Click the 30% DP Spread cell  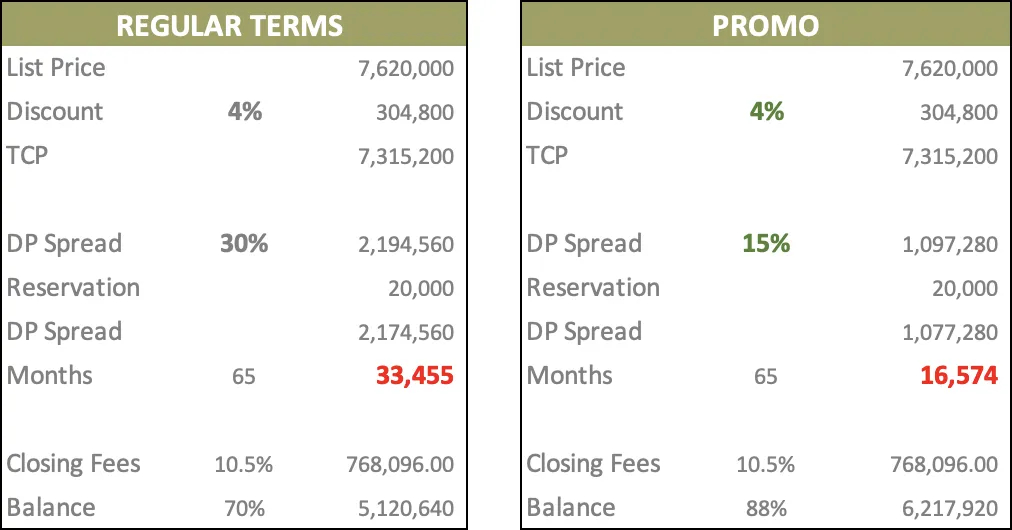pyautogui.click(x=244, y=243)
